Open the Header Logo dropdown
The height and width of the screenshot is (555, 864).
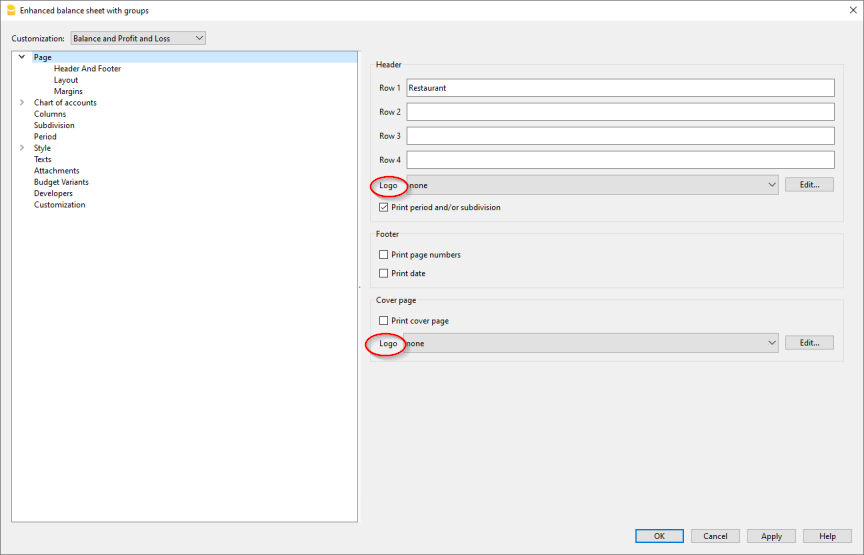click(592, 185)
